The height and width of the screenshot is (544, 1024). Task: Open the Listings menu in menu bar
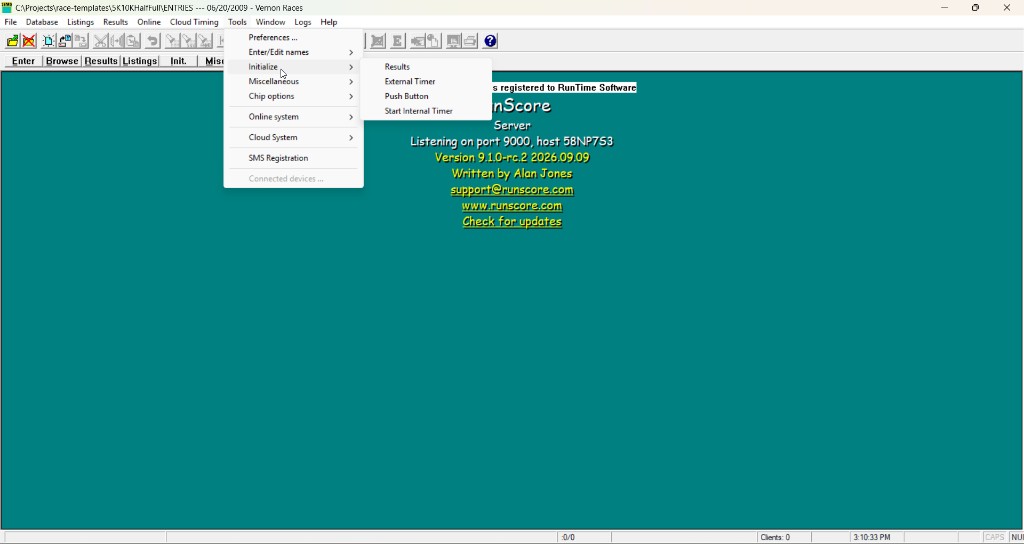point(80,22)
